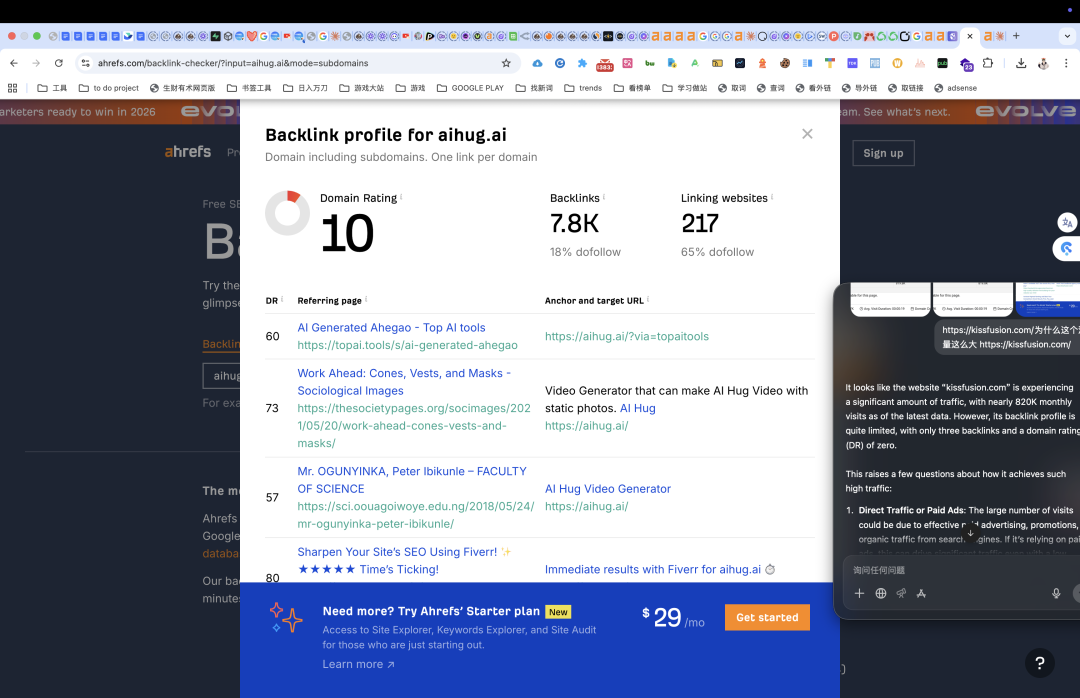Close the Backlink profile dialog
Image resolution: width=1080 pixels, height=698 pixels.
(x=807, y=134)
